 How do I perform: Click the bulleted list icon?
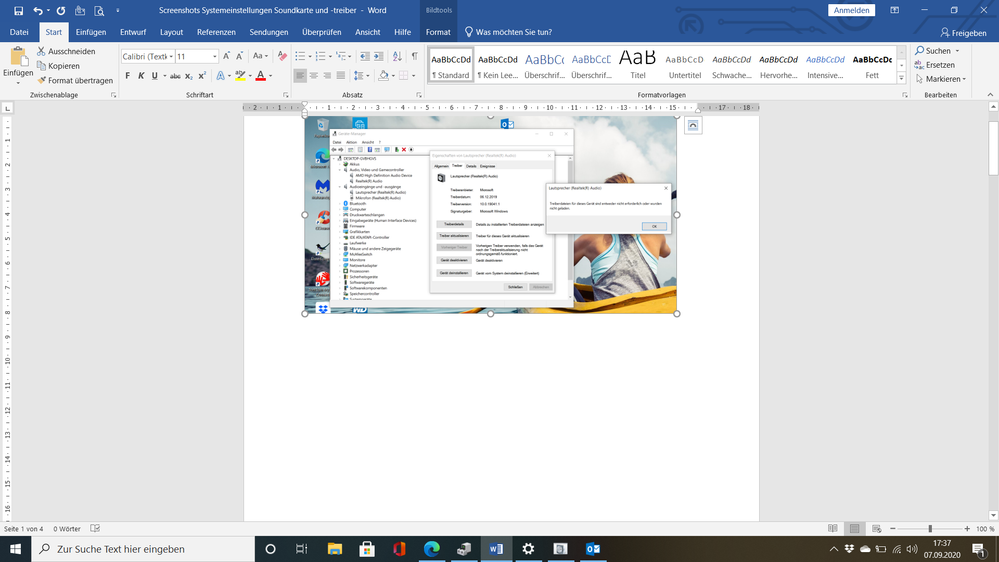point(301,57)
